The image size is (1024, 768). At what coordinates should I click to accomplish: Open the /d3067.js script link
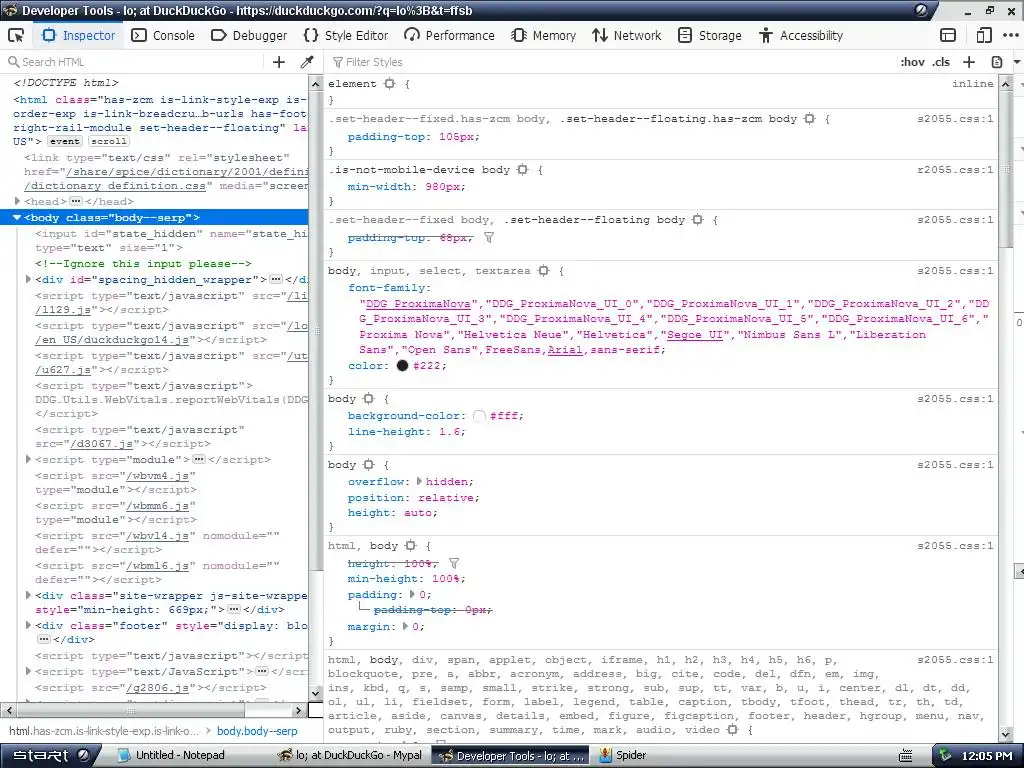[102, 444]
